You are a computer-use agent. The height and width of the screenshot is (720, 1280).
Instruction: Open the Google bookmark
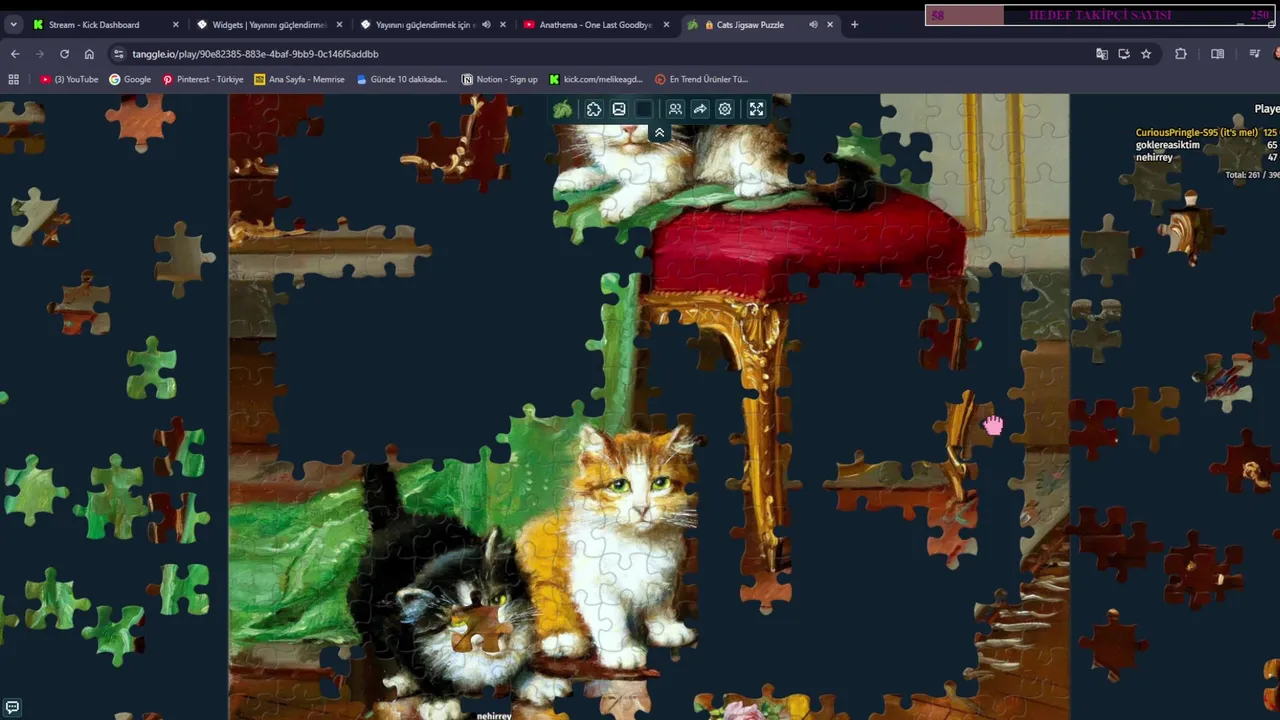tap(130, 79)
